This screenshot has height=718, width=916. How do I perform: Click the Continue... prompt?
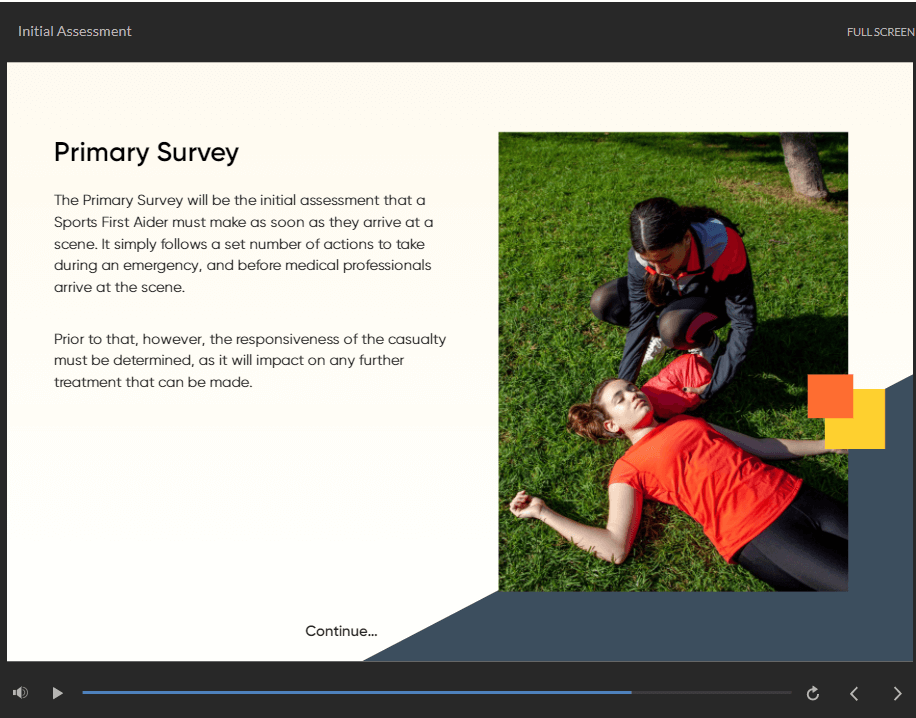[341, 631]
